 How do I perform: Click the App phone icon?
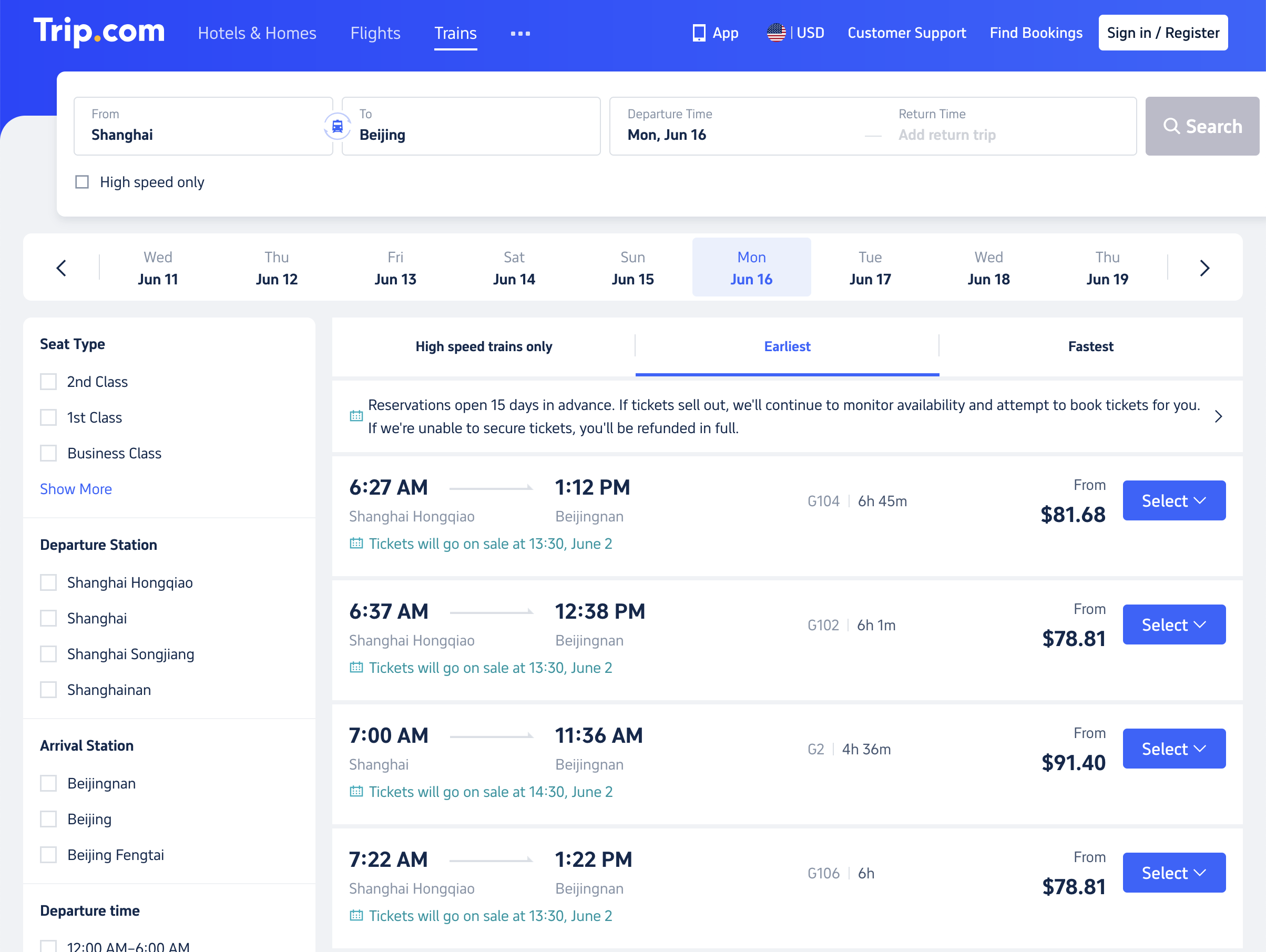(698, 33)
